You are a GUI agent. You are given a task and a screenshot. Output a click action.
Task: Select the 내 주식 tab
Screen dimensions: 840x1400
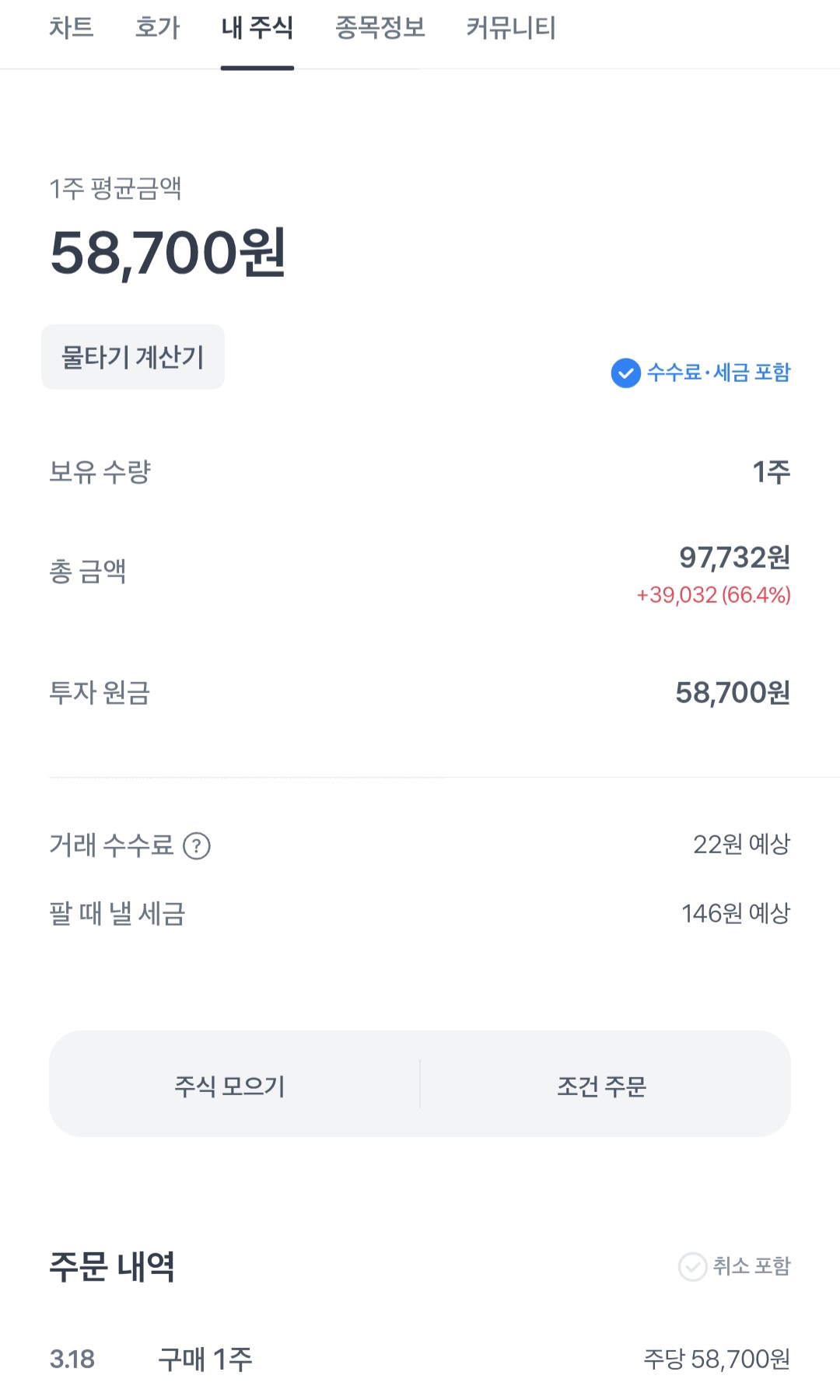tap(257, 28)
